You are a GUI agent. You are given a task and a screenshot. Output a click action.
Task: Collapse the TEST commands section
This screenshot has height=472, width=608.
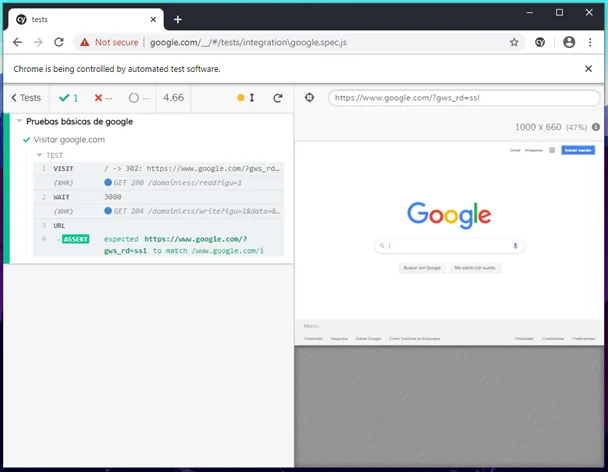(x=39, y=155)
